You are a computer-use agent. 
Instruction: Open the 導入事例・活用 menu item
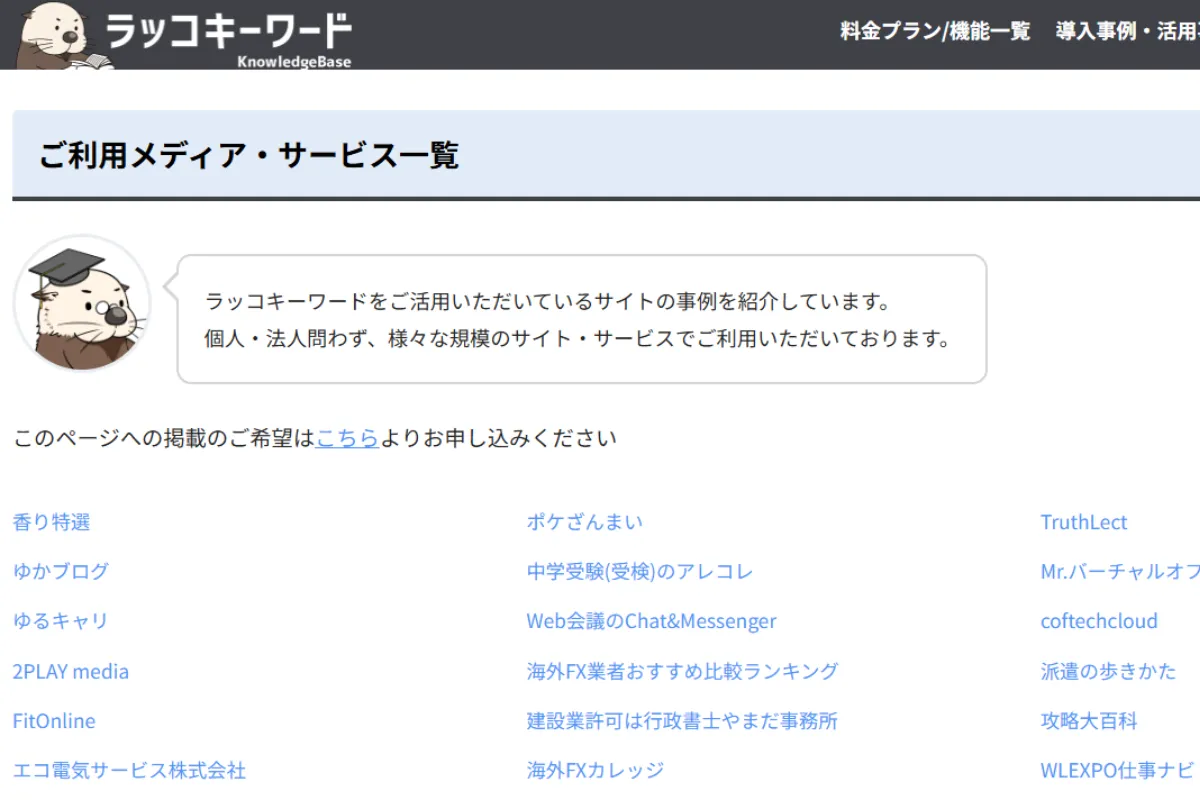[1128, 32]
